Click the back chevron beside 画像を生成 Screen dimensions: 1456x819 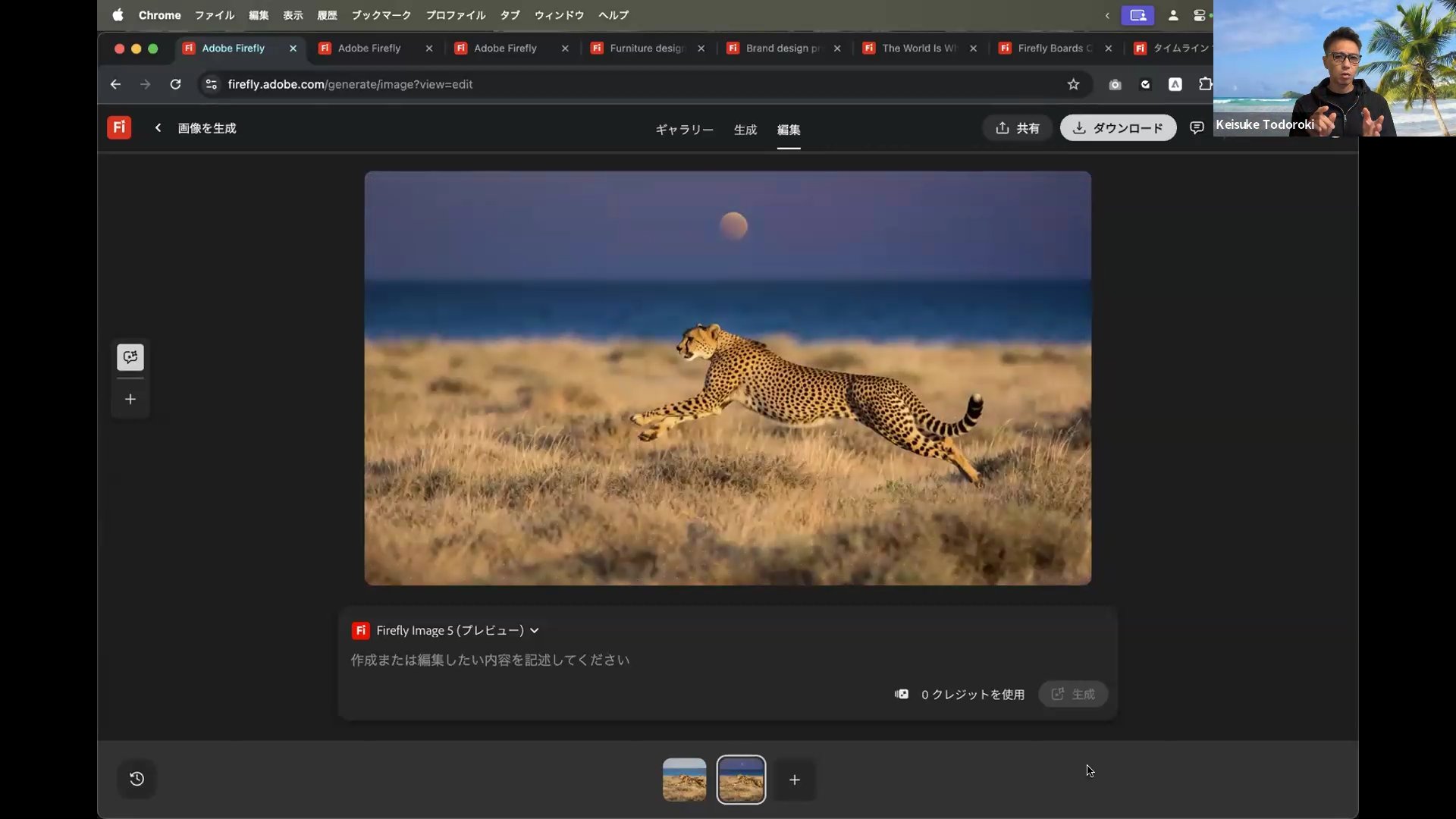(x=158, y=128)
